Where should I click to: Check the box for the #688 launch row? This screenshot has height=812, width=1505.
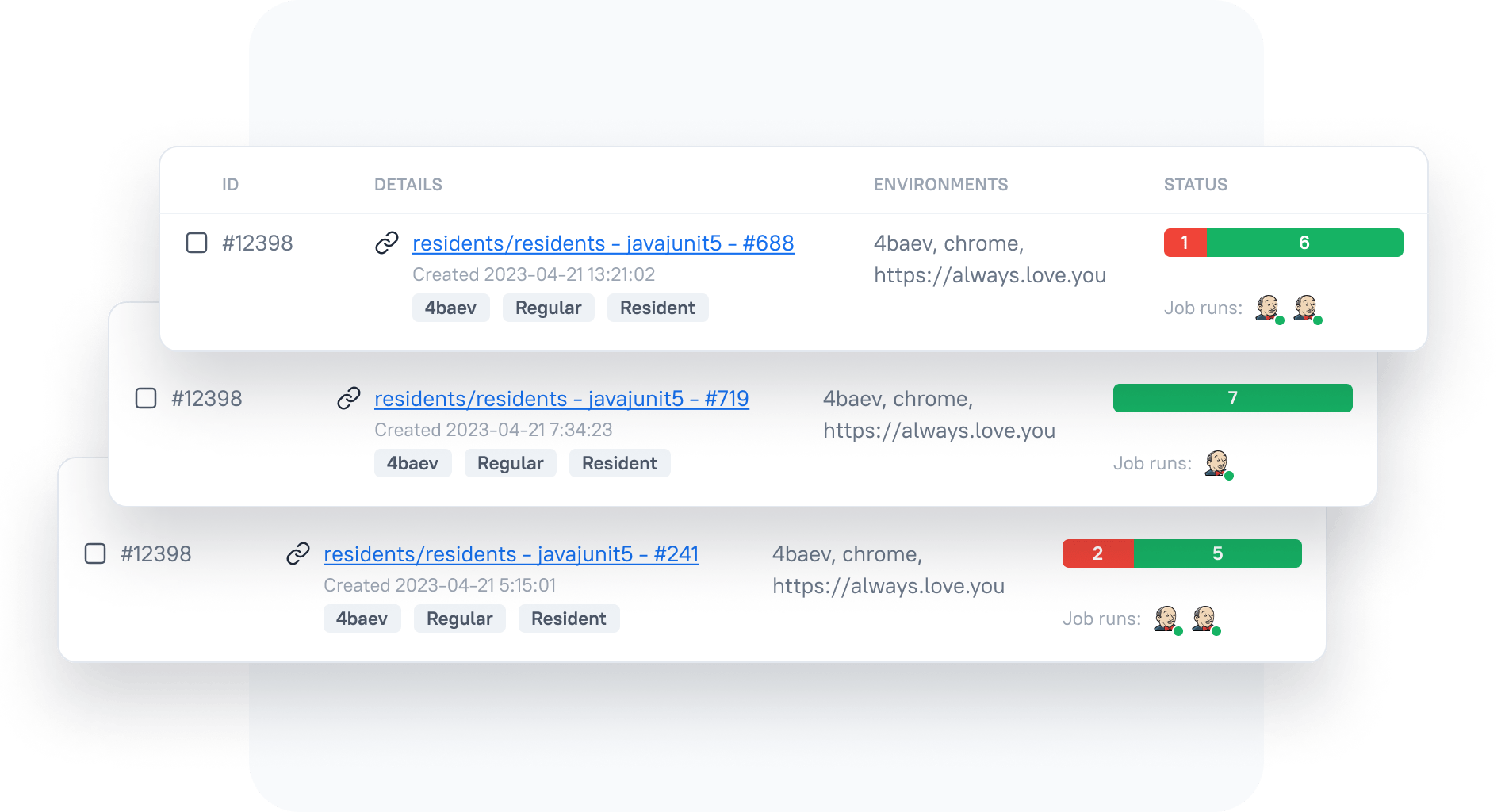197,243
